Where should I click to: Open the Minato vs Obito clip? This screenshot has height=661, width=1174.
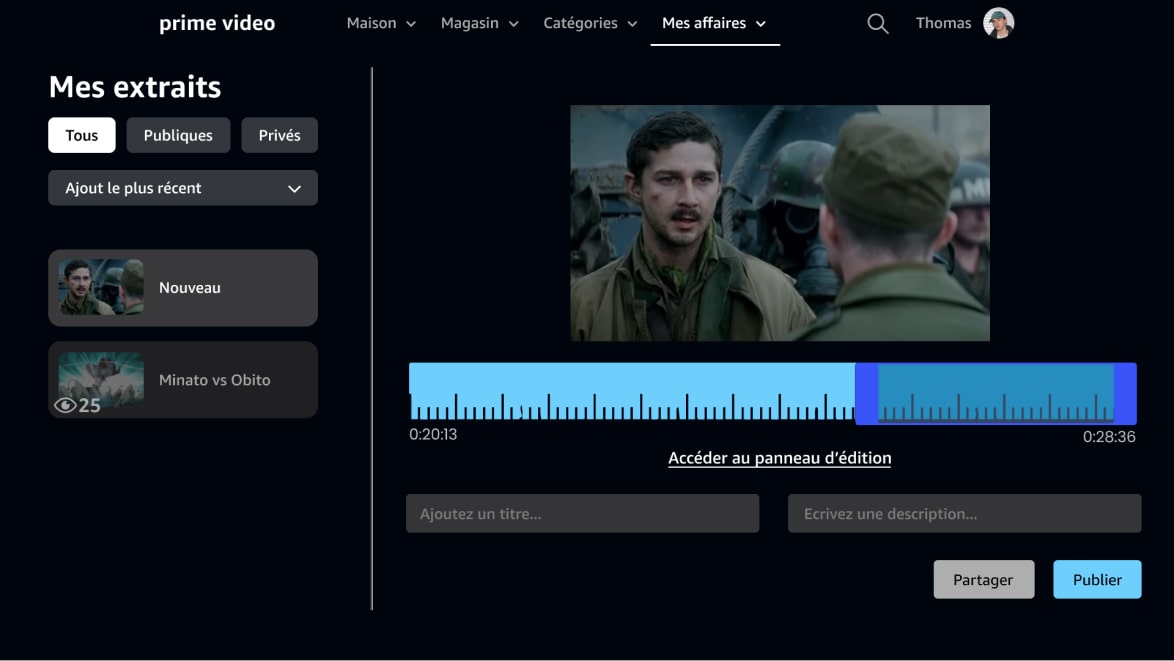[x=183, y=380]
